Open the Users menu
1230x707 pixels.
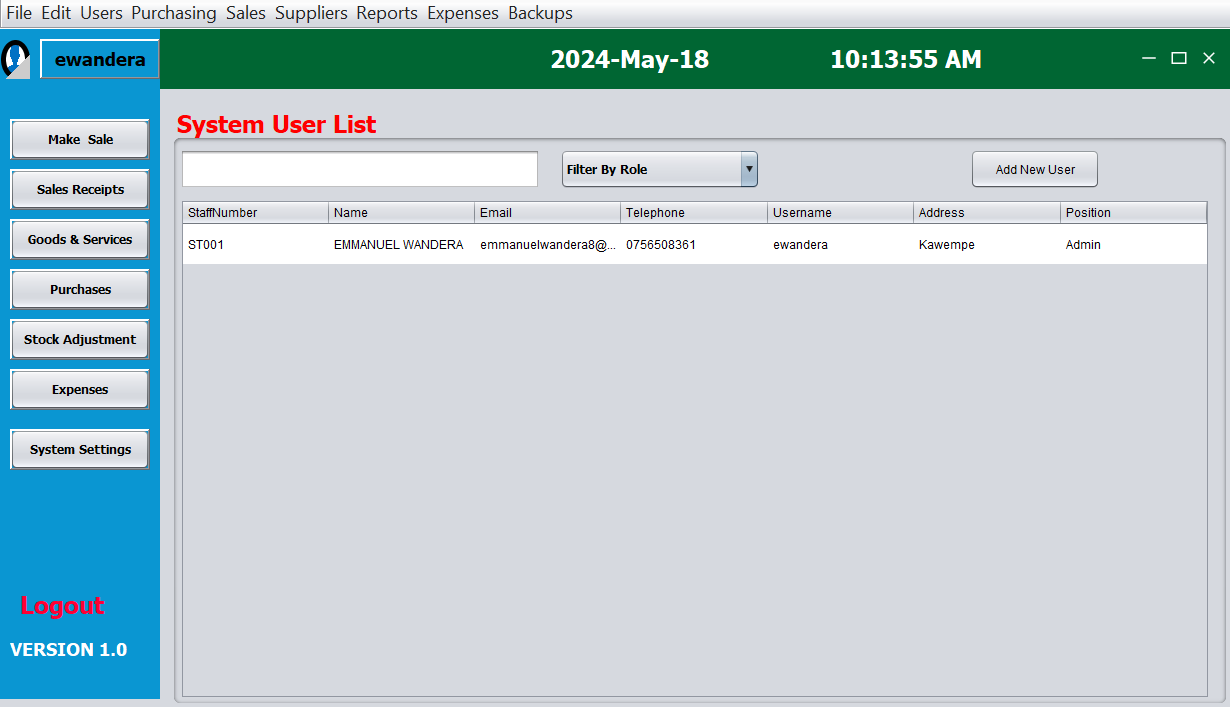tap(101, 13)
